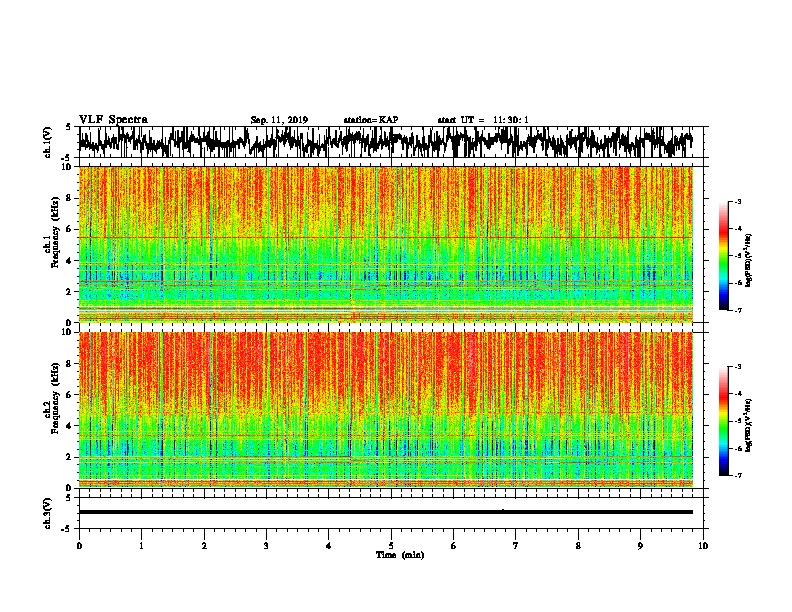Viewport: 792px width, 612px height.
Task: Click time axis tick label "7"
Action: (516, 546)
